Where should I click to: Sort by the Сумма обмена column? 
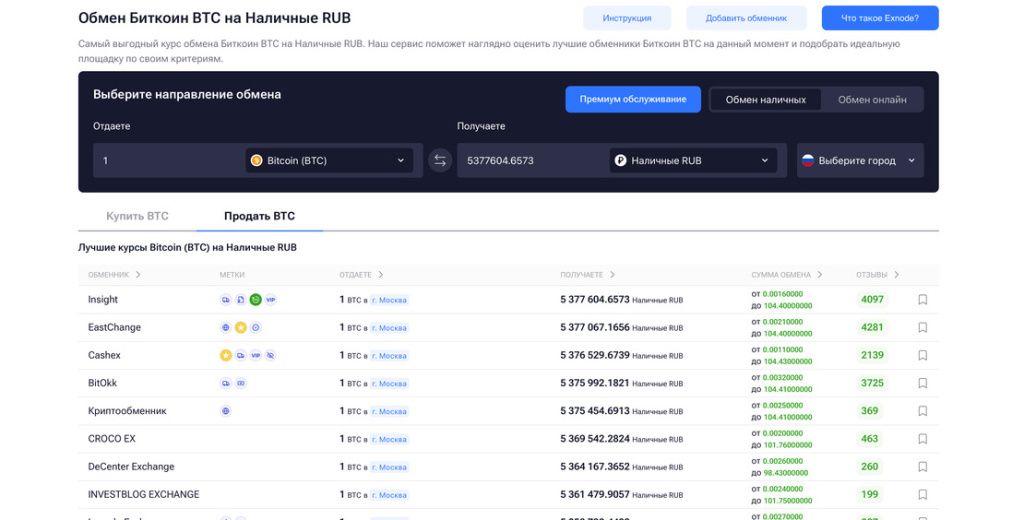coord(786,275)
